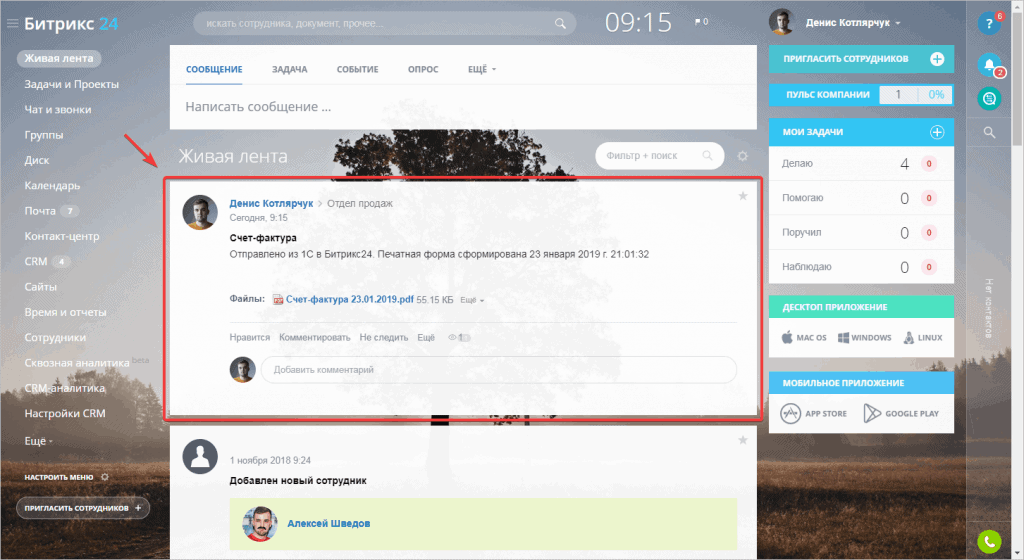Expand Ещё in the left sidebar menu
The height and width of the screenshot is (560, 1024).
pyautogui.click(x=39, y=441)
